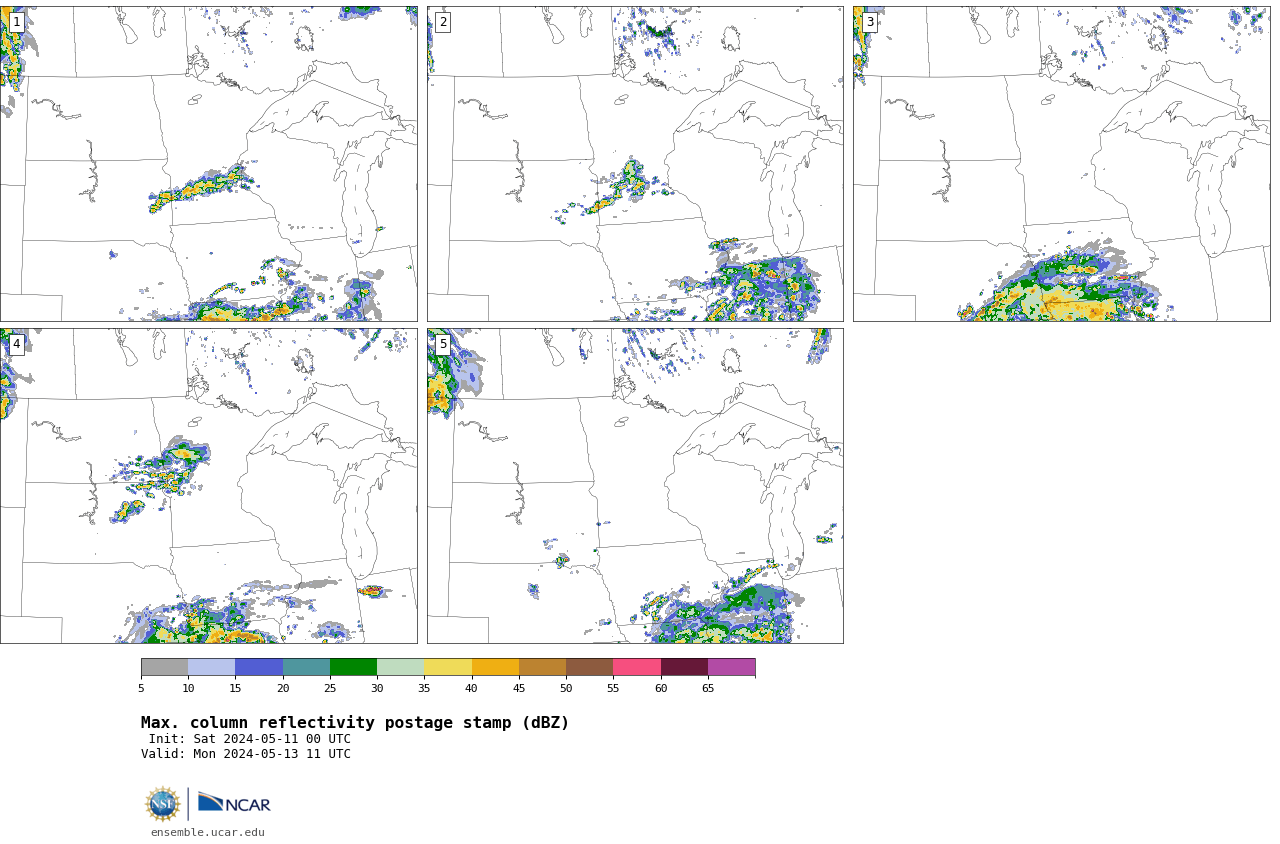Click the NCAR logo
The image size is (1280, 844).
click(x=234, y=803)
